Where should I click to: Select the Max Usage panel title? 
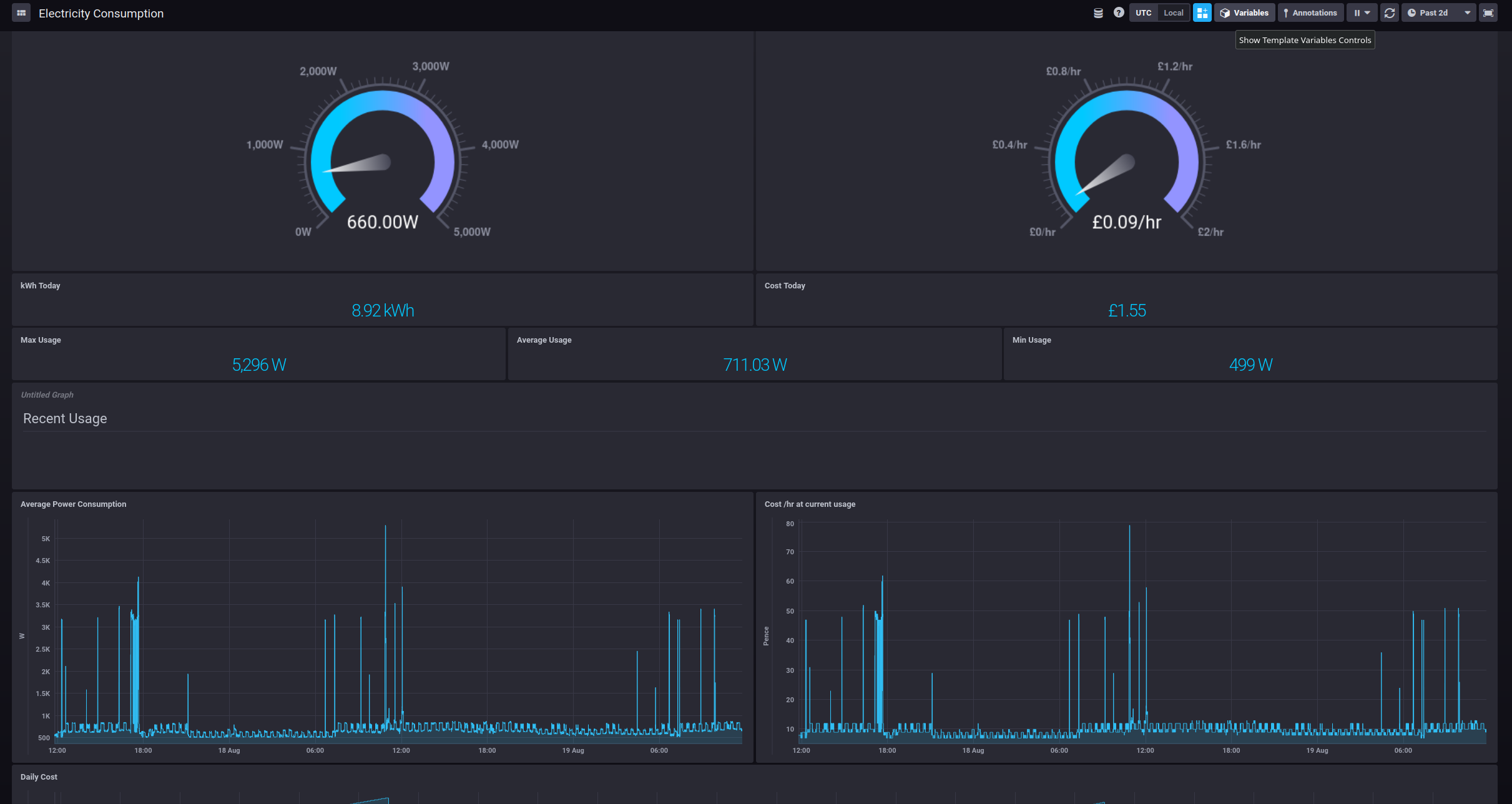41,340
